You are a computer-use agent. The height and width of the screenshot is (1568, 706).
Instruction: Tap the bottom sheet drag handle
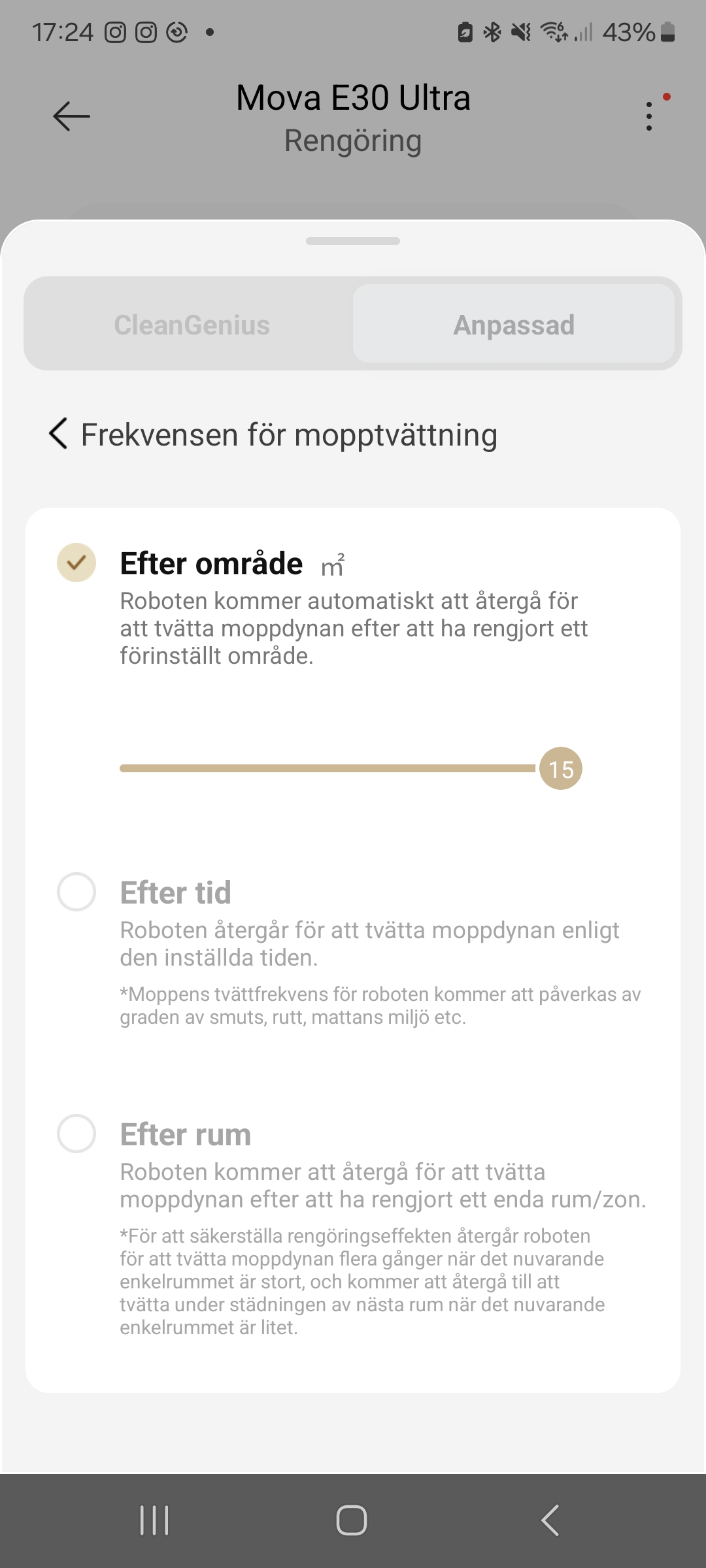coord(353,241)
